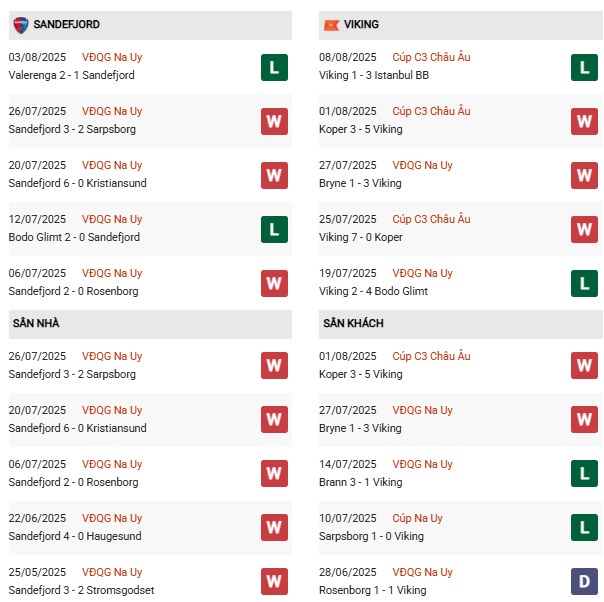This screenshot has height=602, width=604.
Task: Click the Viking team flag icon
Action: tap(331, 24)
